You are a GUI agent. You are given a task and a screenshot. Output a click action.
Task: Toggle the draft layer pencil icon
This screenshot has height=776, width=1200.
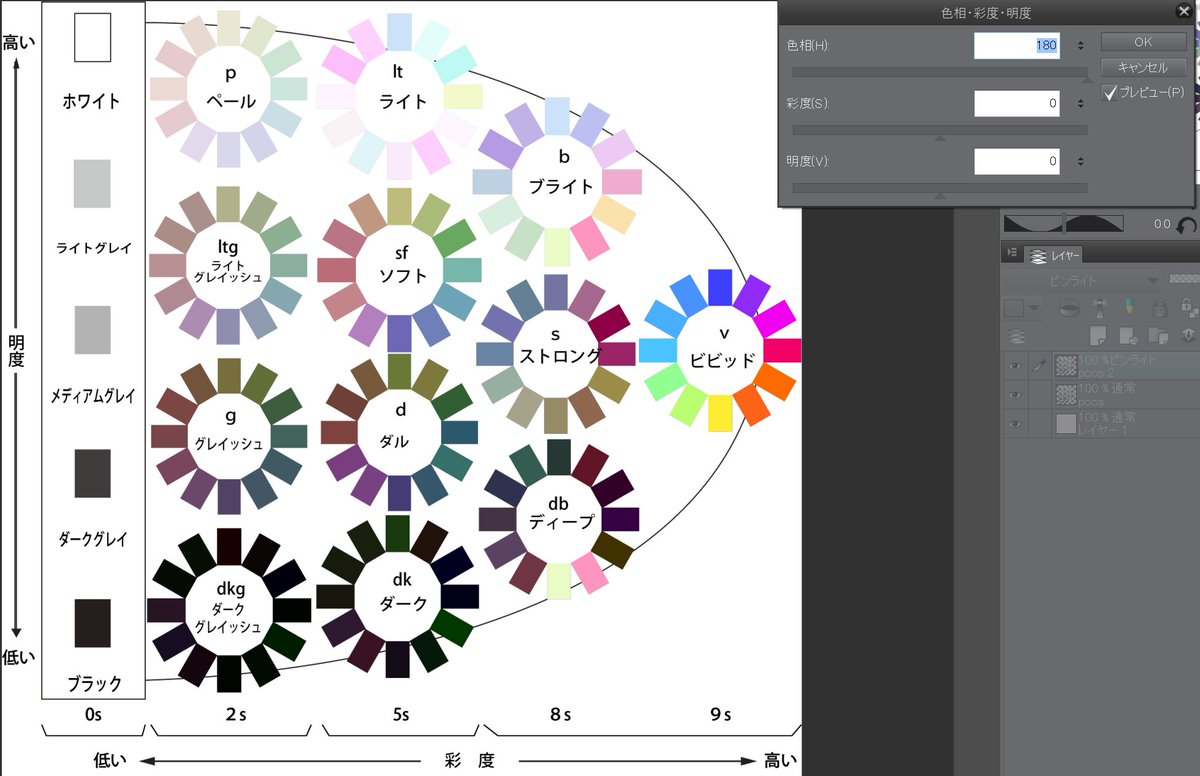1130,307
